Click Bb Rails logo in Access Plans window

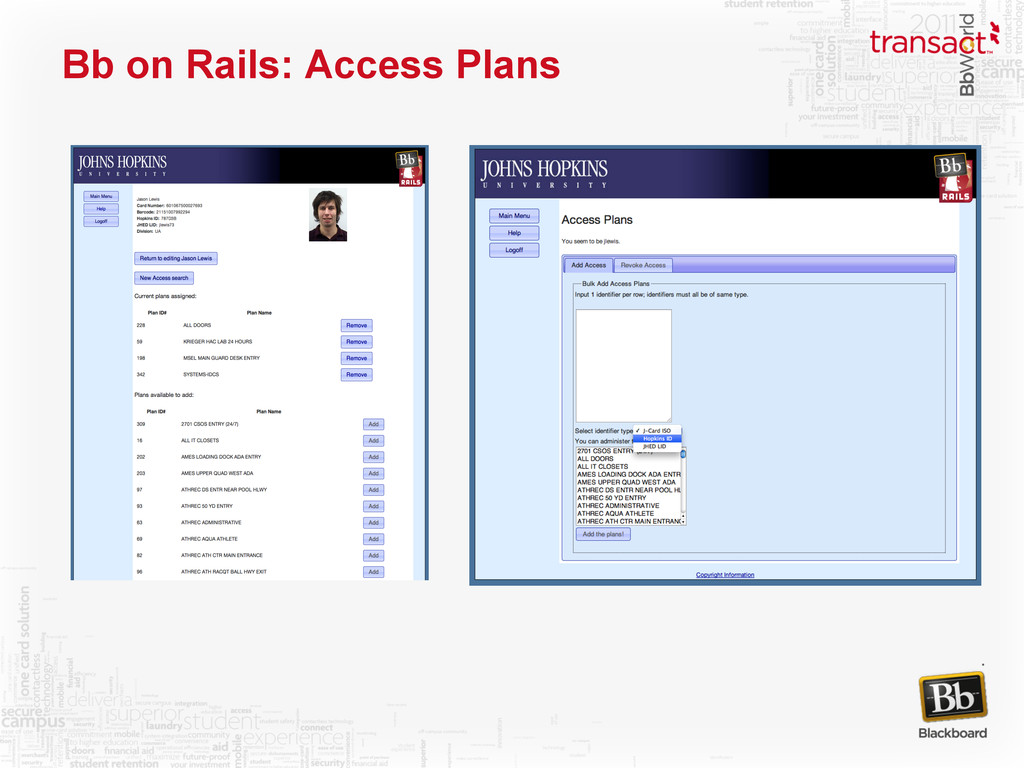(953, 178)
